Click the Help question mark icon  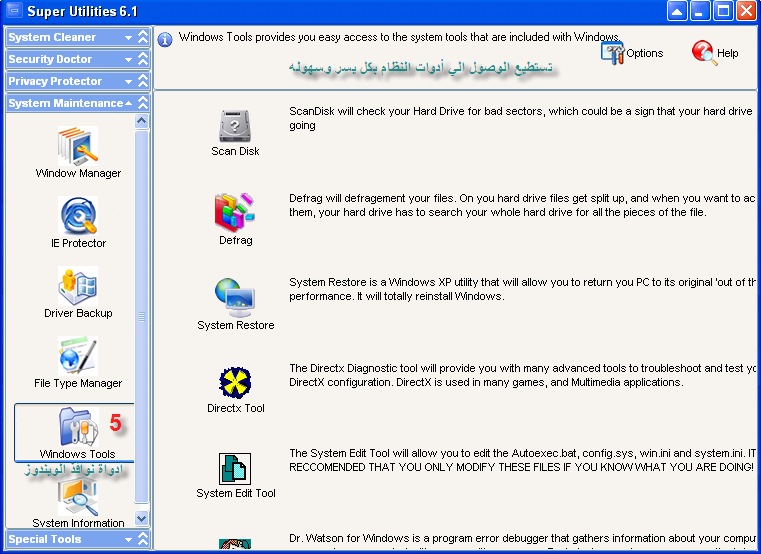click(704, 52)
